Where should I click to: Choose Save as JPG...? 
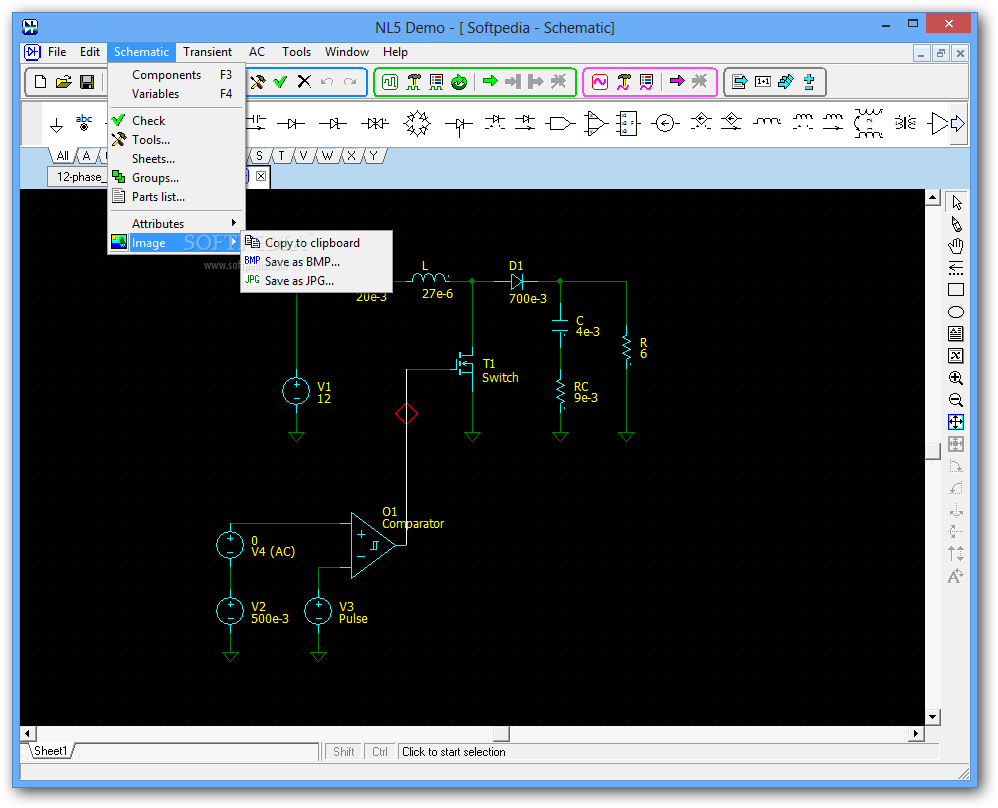tap(316, 281)
